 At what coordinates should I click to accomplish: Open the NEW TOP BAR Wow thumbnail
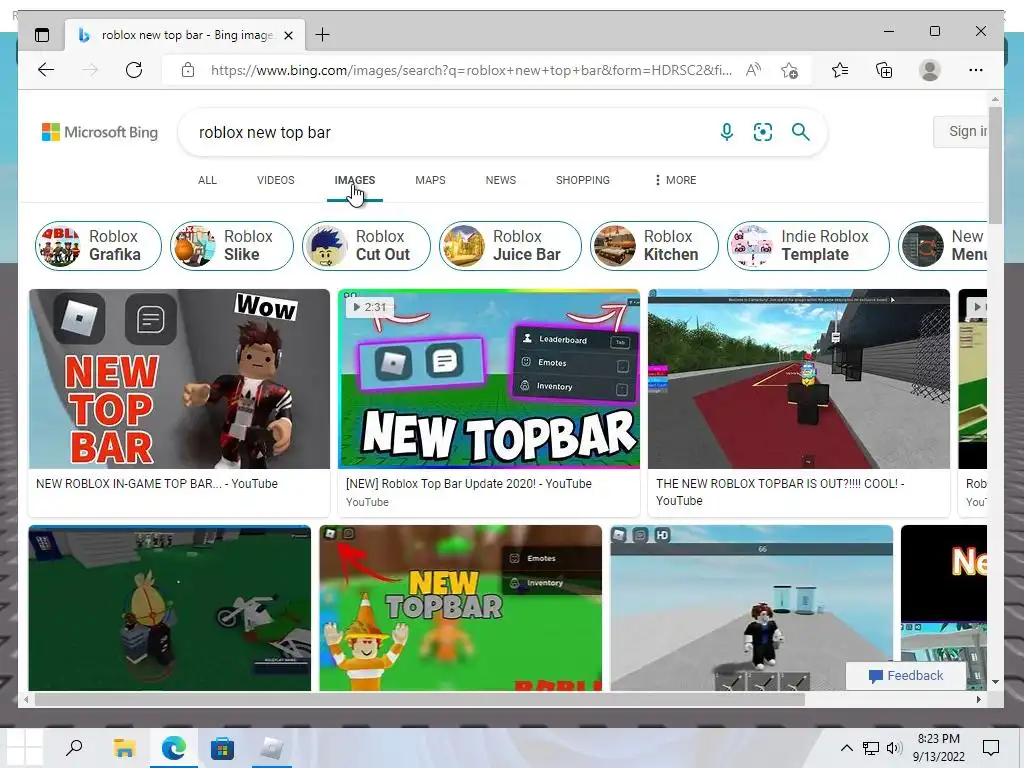pyautogui.click(x=180, y=379)
